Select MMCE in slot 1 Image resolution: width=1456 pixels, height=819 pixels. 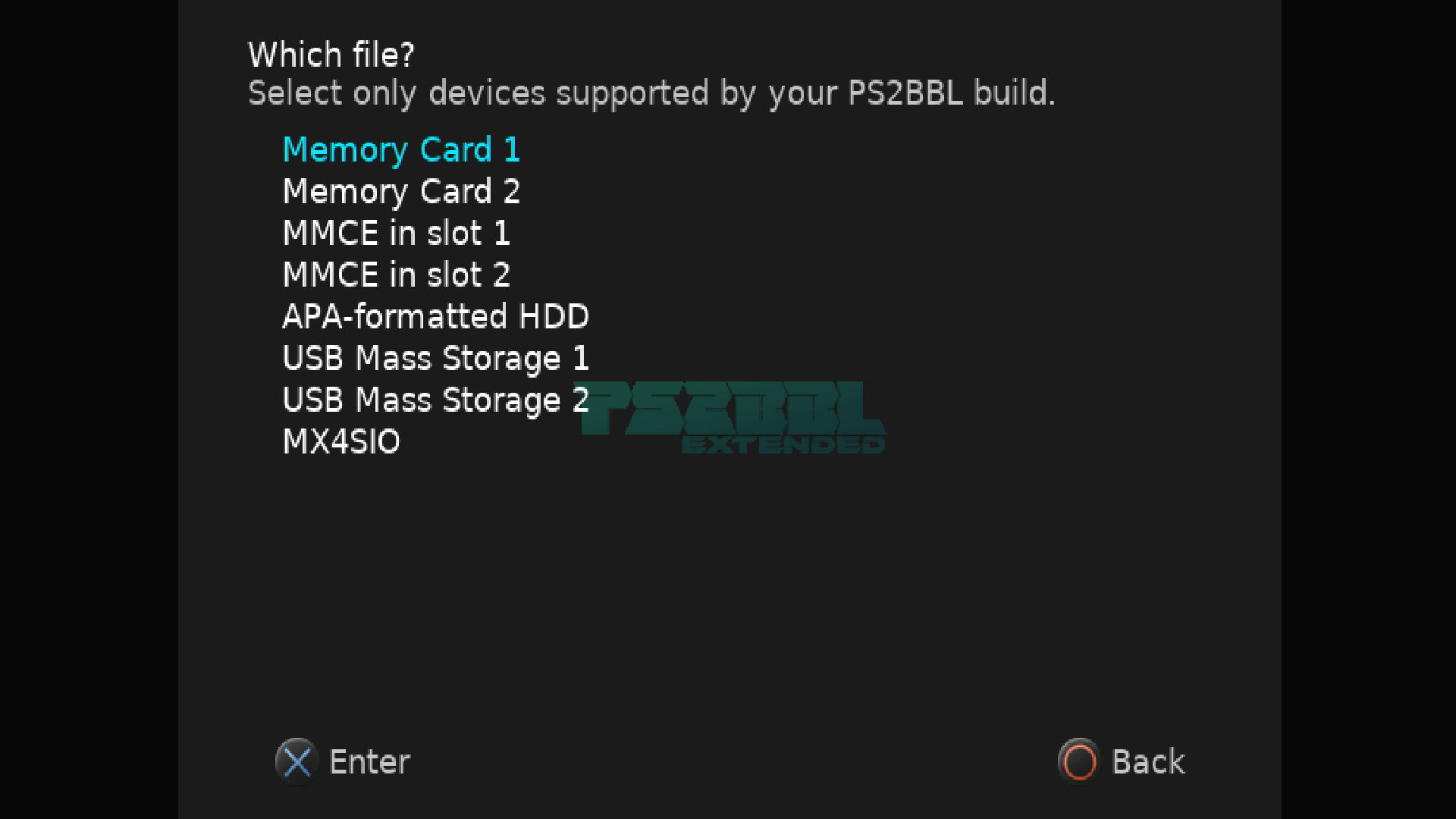[x=396, y=234]
